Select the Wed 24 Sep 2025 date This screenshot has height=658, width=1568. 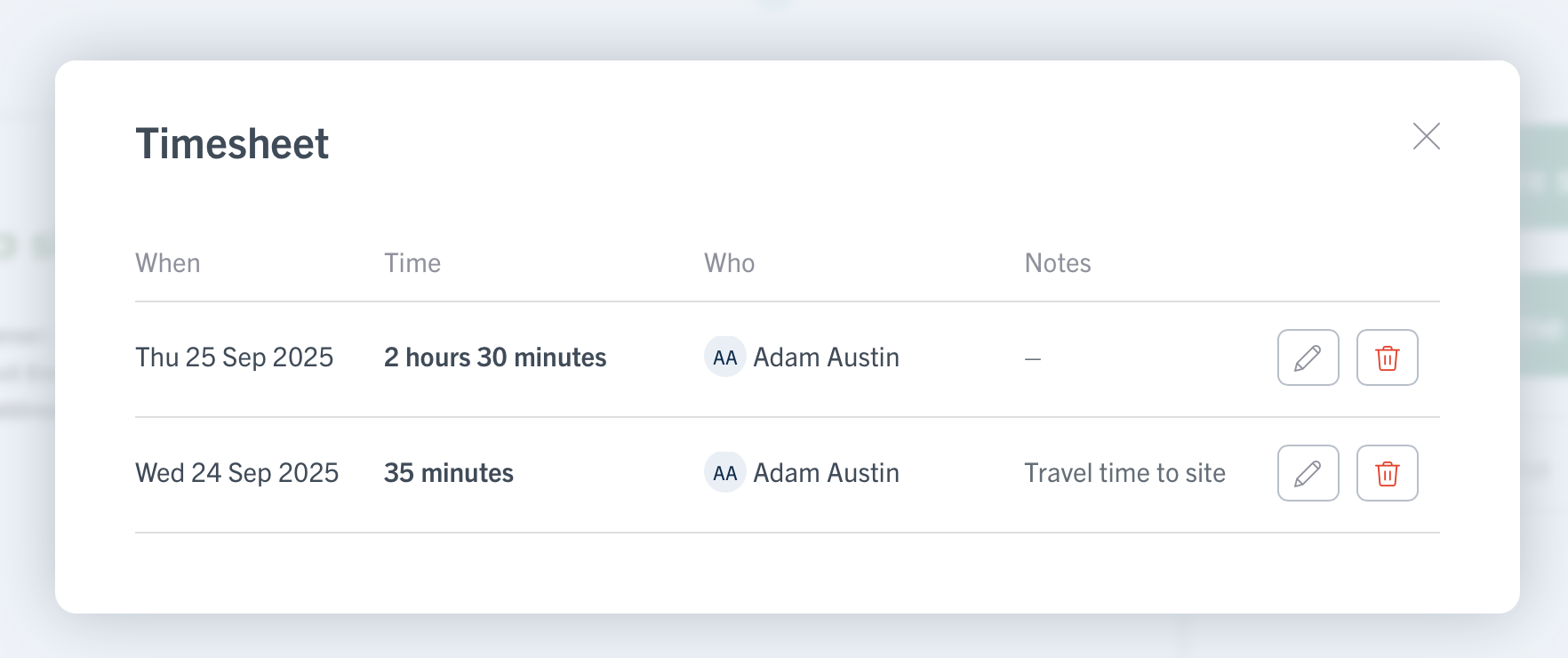pyautogui.click(x=236, y=473)
